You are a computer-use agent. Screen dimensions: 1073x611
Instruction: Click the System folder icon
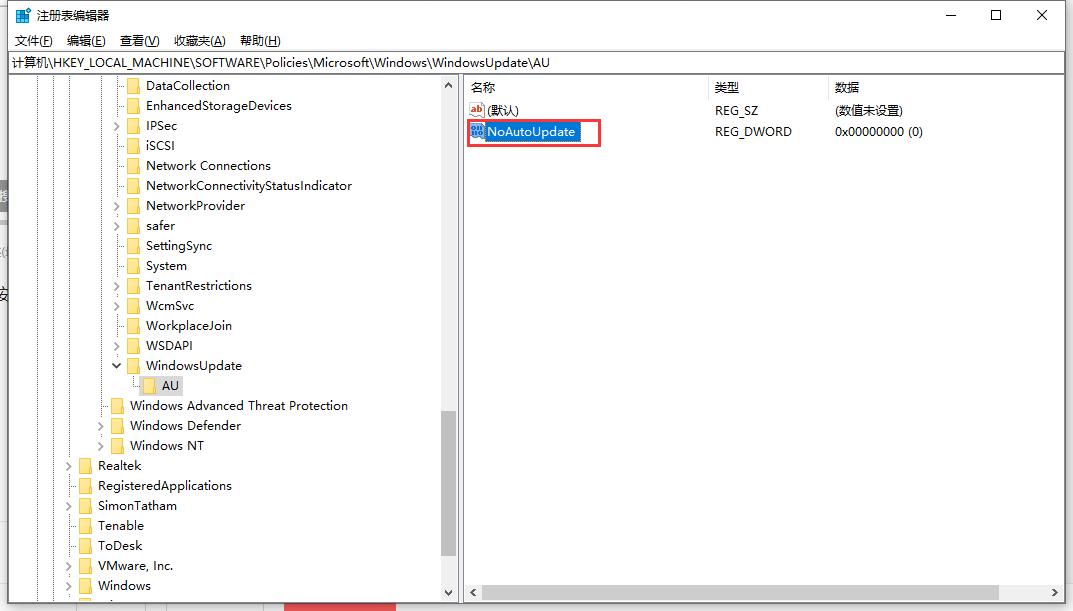pos(133,265)
